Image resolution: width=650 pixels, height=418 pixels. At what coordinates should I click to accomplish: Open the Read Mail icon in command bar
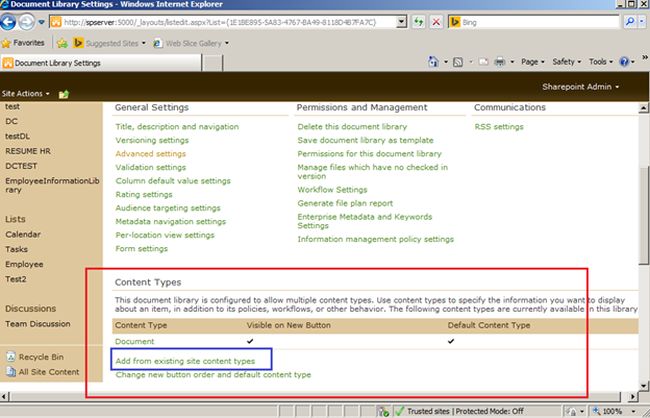pos(483,62)
